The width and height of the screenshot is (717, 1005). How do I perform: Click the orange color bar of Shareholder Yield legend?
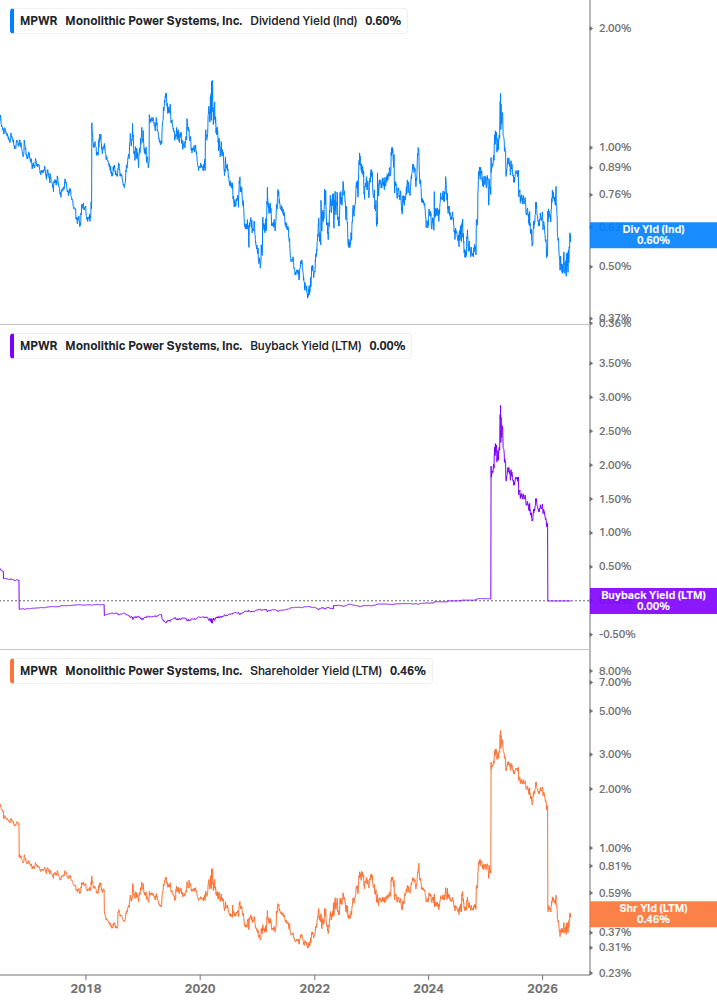(x=12, y=671)
